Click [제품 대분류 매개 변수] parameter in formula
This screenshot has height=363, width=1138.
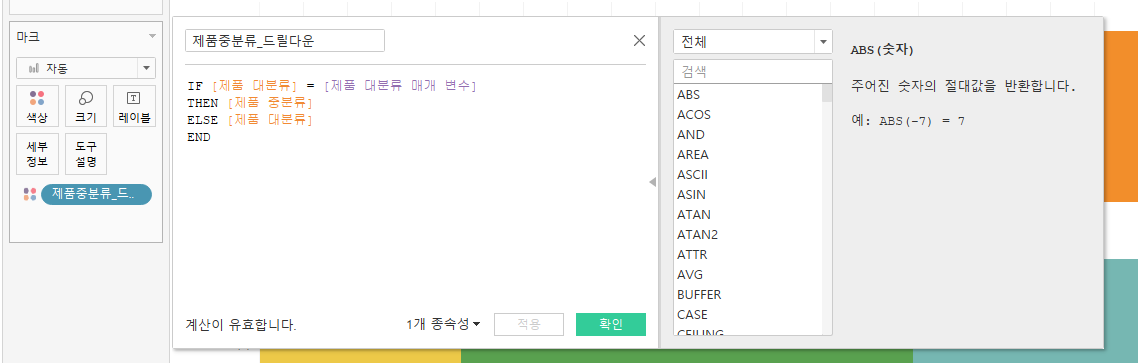pyautogui.click(x=401, y=86)
